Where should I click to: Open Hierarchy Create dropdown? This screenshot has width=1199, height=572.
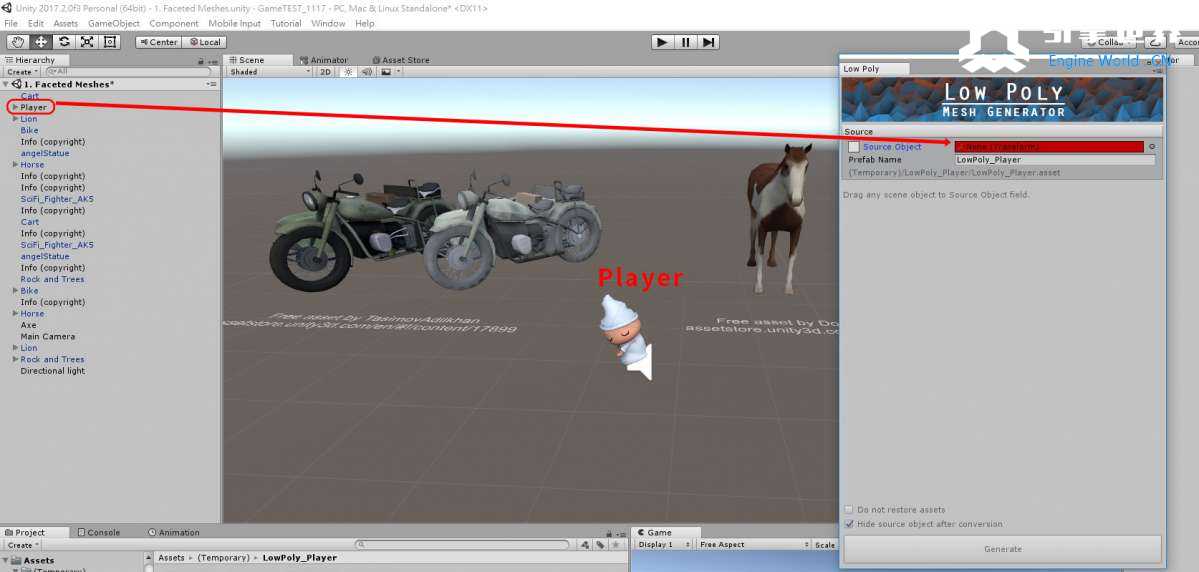22,72
